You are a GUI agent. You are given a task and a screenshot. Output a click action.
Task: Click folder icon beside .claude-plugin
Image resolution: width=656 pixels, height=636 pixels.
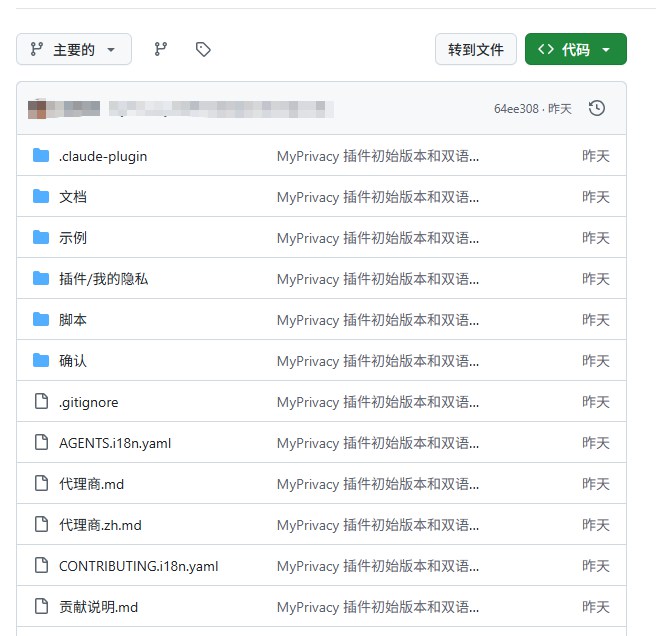pyautogui.click(x=41, y=155)
